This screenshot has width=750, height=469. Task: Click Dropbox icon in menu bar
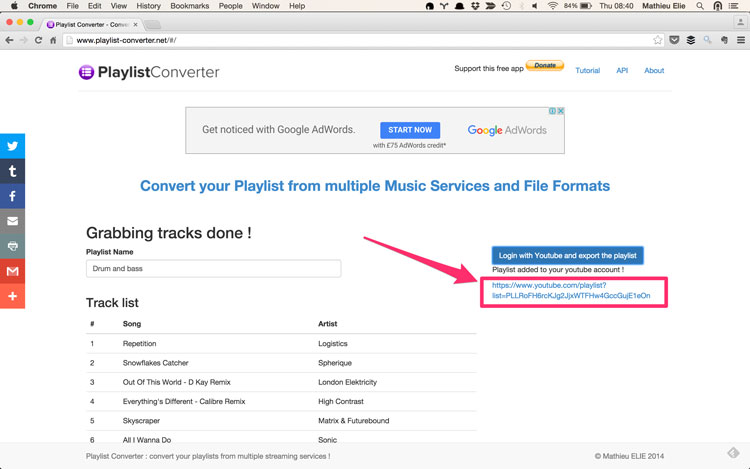pos(475,6)
